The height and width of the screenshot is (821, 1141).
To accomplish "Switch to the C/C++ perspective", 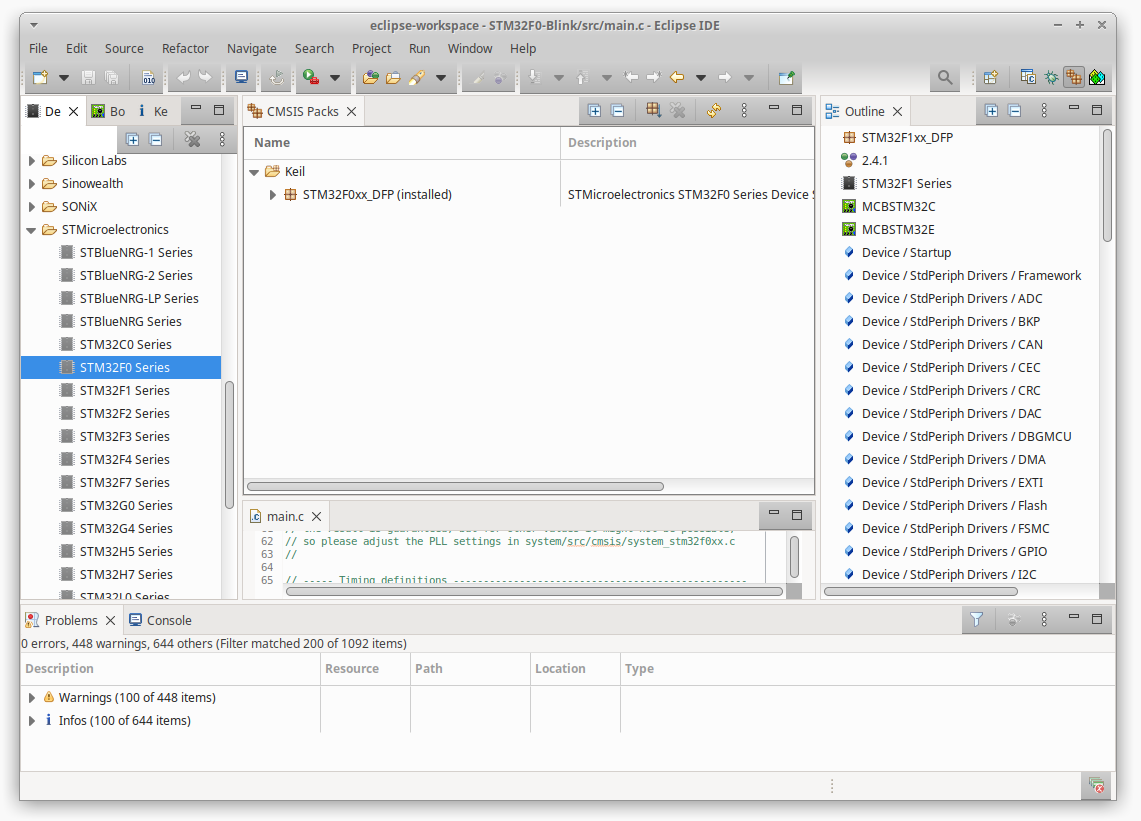I will 1027,76.
